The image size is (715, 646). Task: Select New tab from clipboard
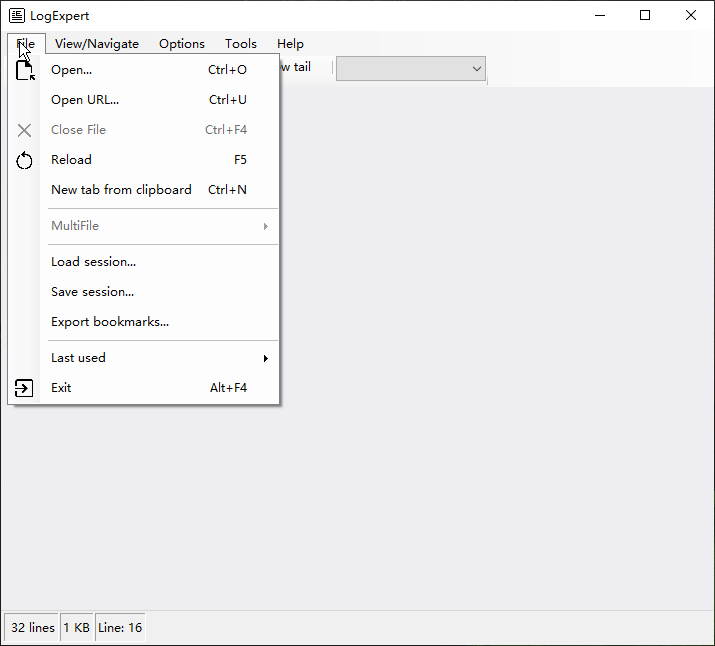(121, 190)
